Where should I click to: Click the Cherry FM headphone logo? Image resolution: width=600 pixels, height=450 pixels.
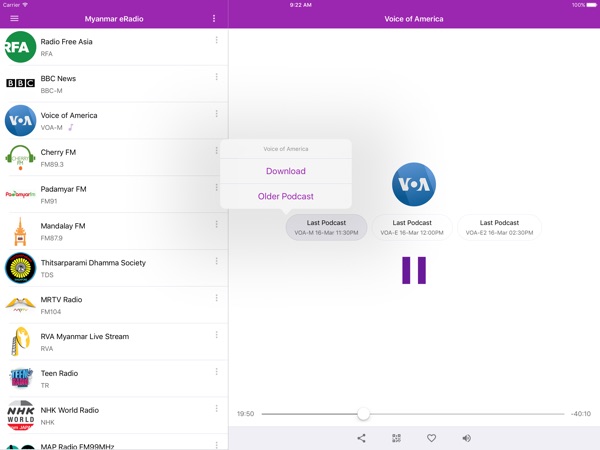pos(20,157)
